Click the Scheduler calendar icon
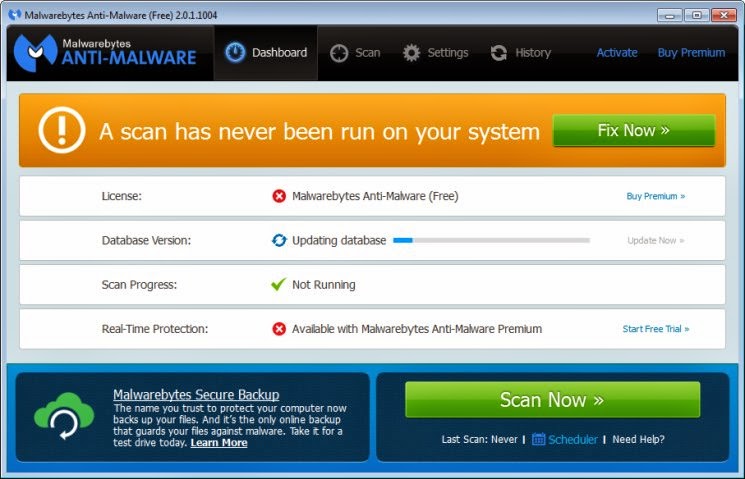Screen dimensions: 745x479 (538, 439)
